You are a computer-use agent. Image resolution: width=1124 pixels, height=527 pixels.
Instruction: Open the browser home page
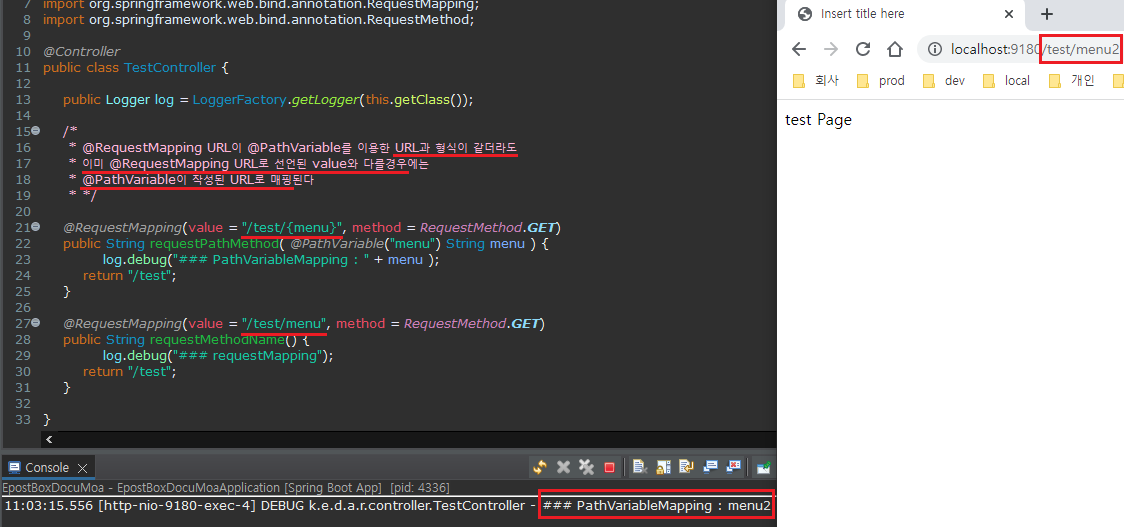pyautogui.click(x=895, y=49)
